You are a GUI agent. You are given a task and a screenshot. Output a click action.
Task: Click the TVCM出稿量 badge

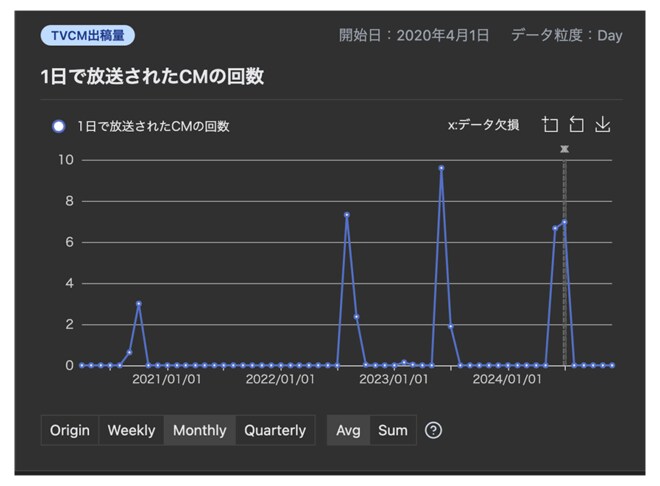coord(88,36)
